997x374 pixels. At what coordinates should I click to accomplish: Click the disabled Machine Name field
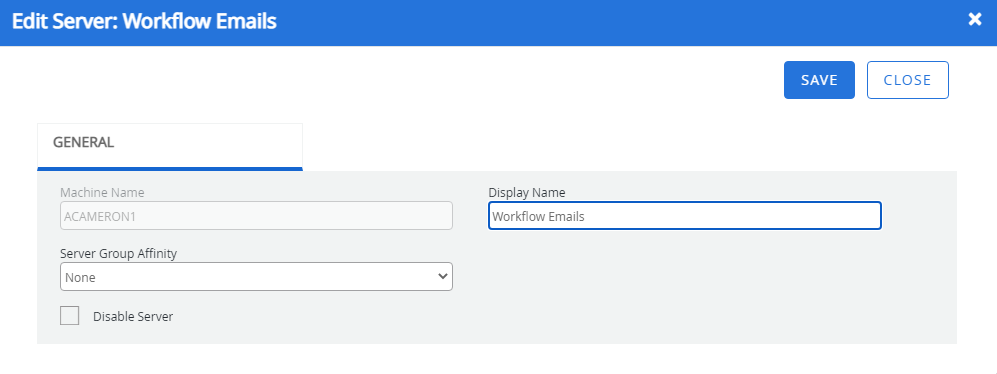point(256,216)
